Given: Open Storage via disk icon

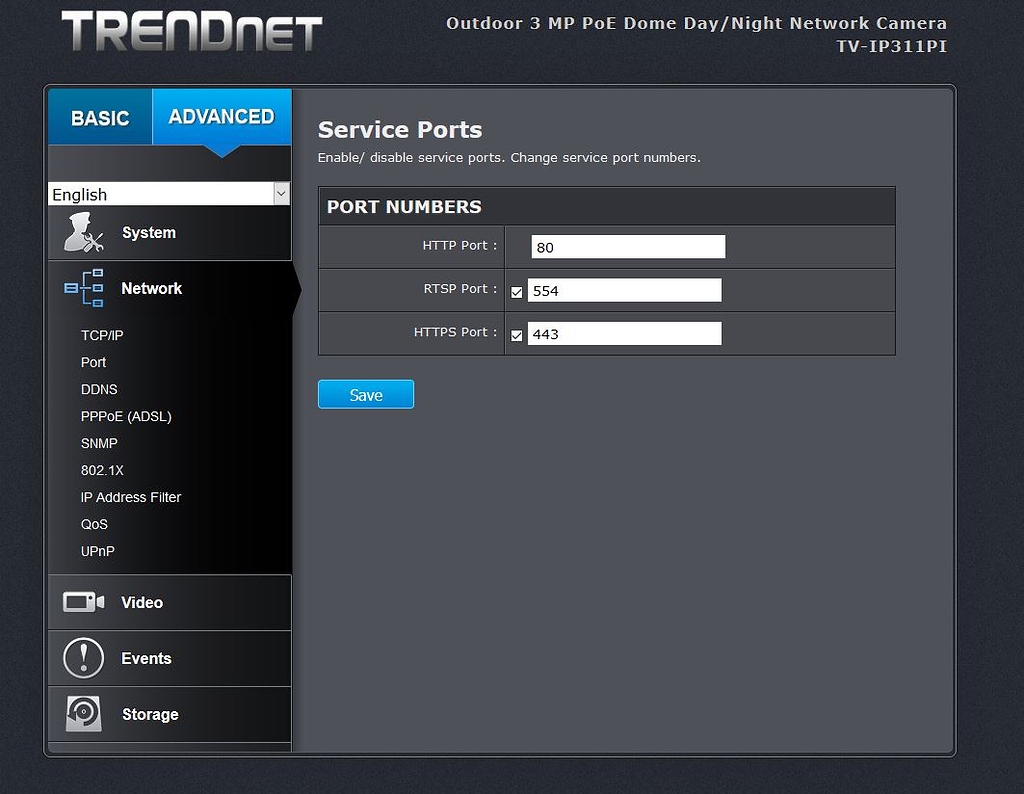Looking at the screenshot, I should tap(82, 714).
